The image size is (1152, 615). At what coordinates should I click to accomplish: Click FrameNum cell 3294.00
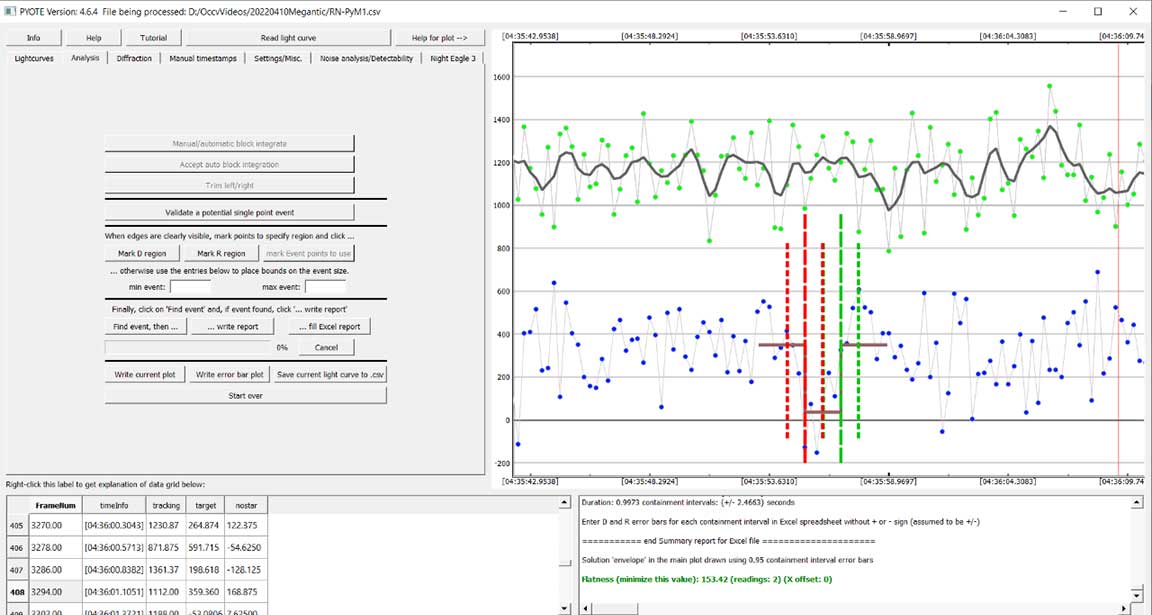coord(54,591)
